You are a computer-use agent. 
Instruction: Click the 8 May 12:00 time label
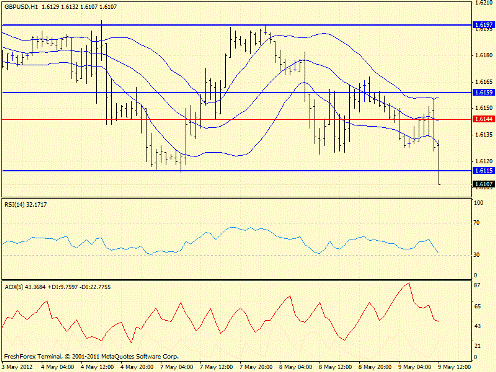click(336, 367)
